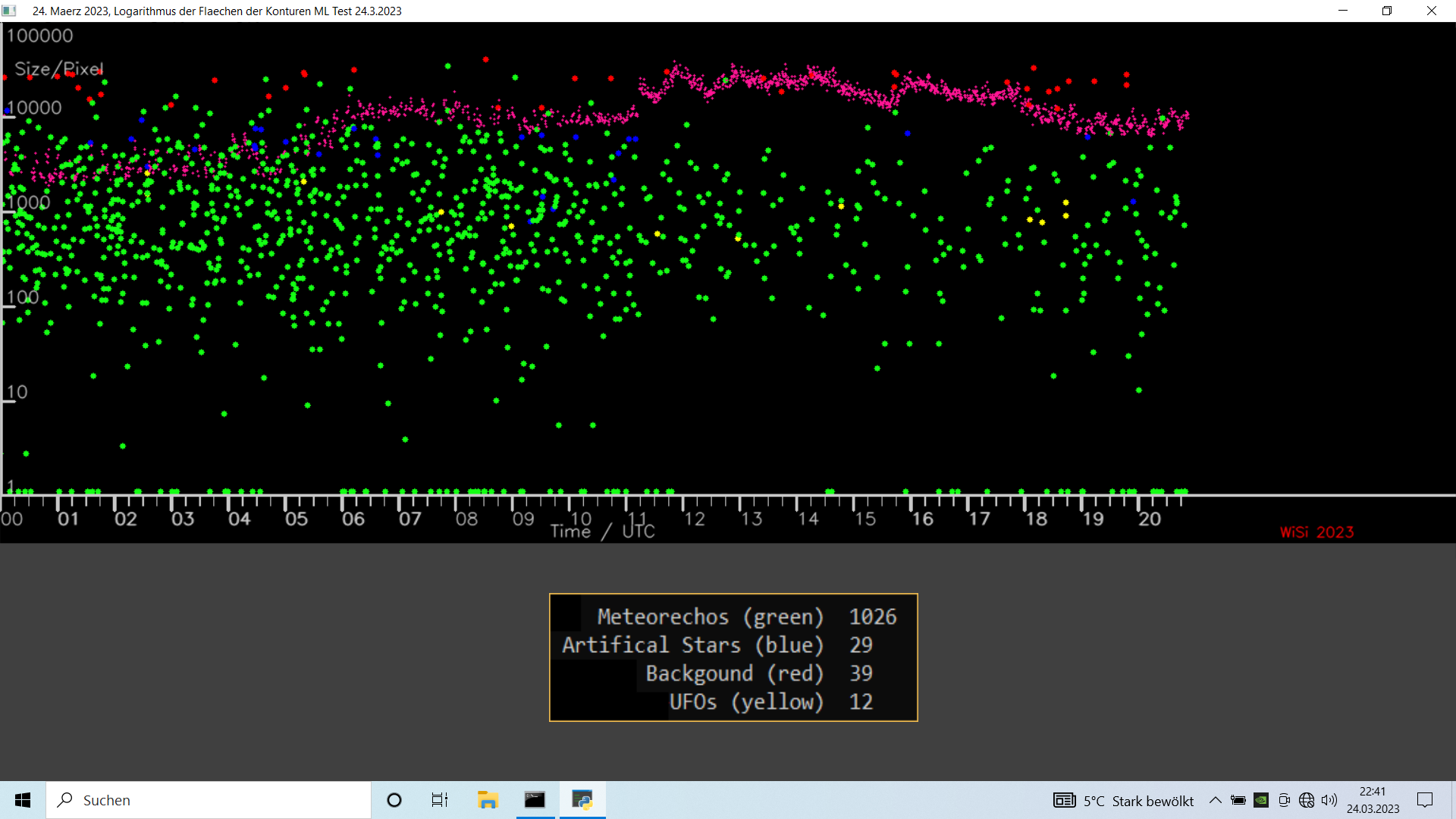The width and height of the screenshot is (1456, 819).
Task: Click the Size/Pixel axis label
Action: (59, 69)
